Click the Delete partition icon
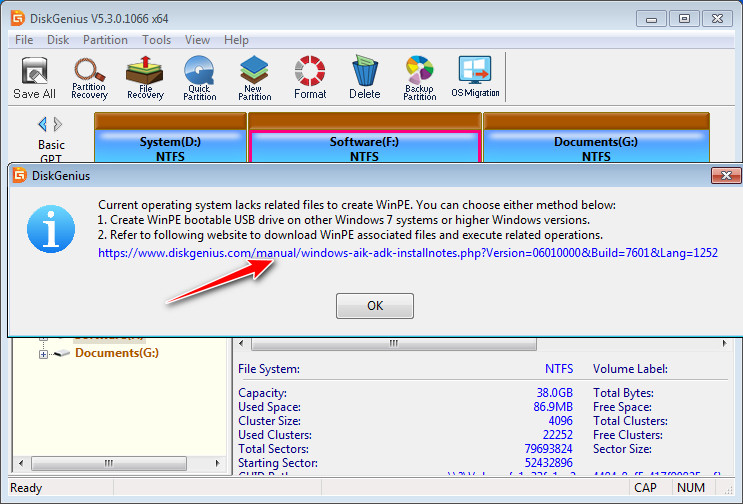 click(364, 78)
